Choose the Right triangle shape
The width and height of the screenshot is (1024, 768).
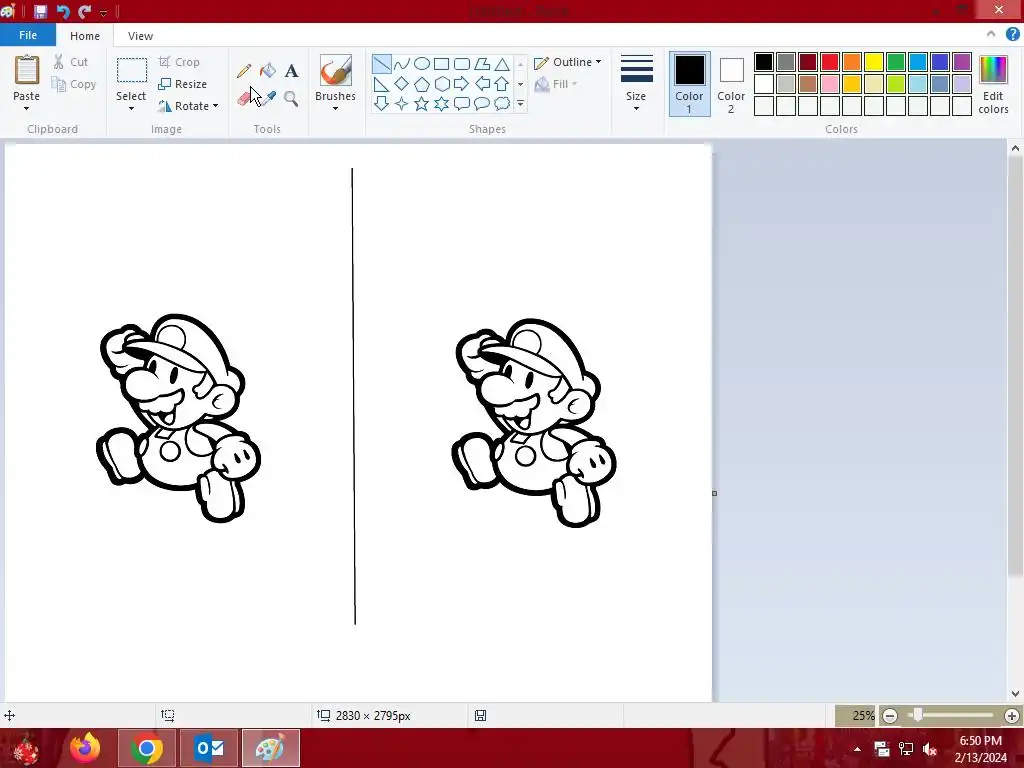381,84
